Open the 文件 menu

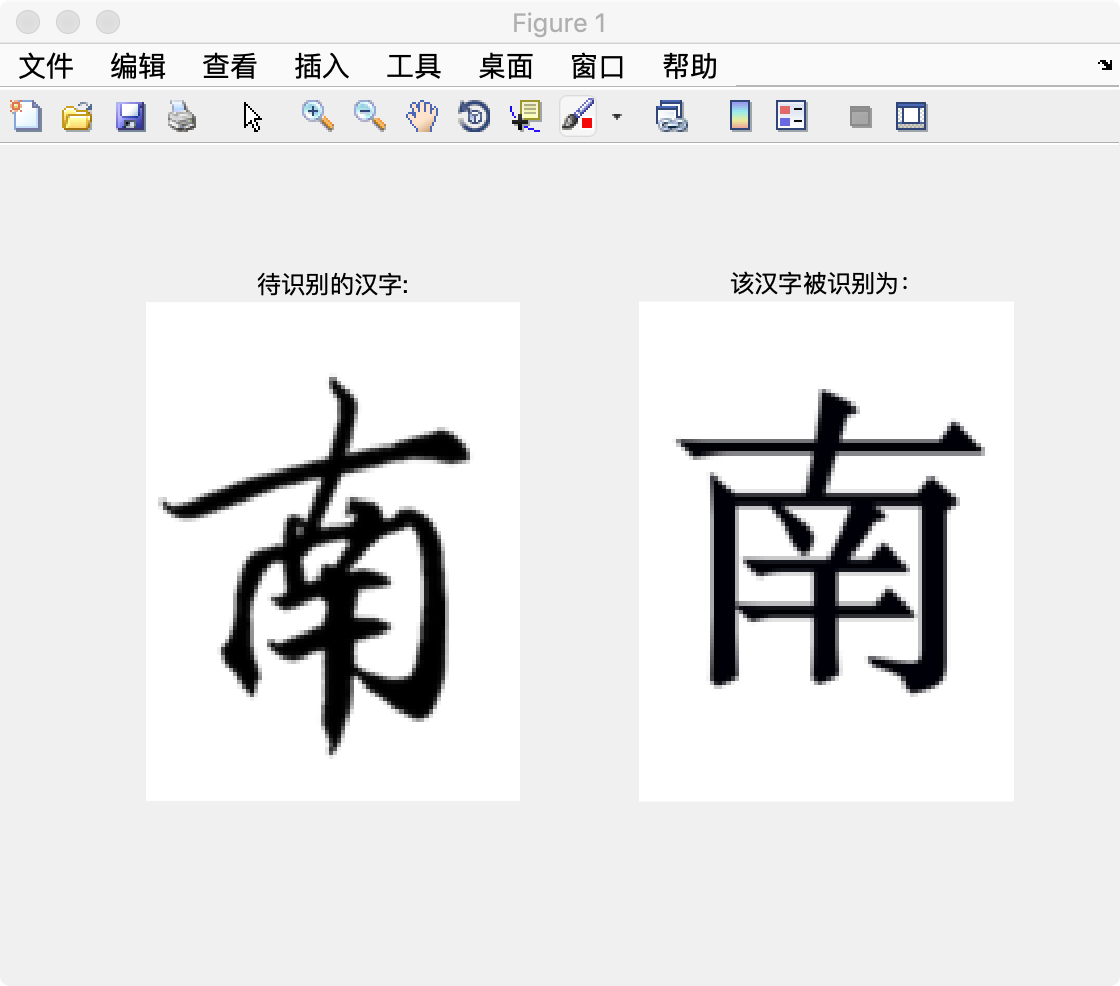(46, 66)
